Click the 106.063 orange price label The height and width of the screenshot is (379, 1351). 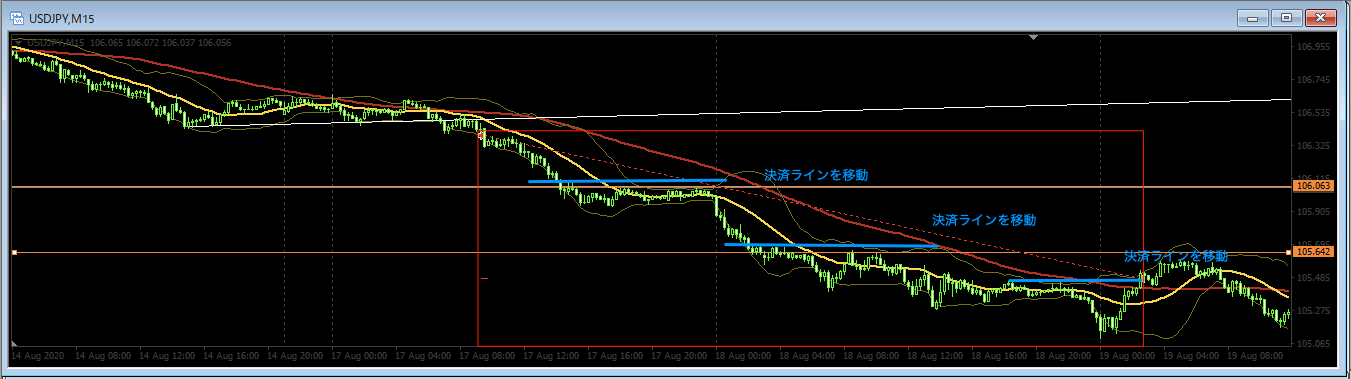1313,186
